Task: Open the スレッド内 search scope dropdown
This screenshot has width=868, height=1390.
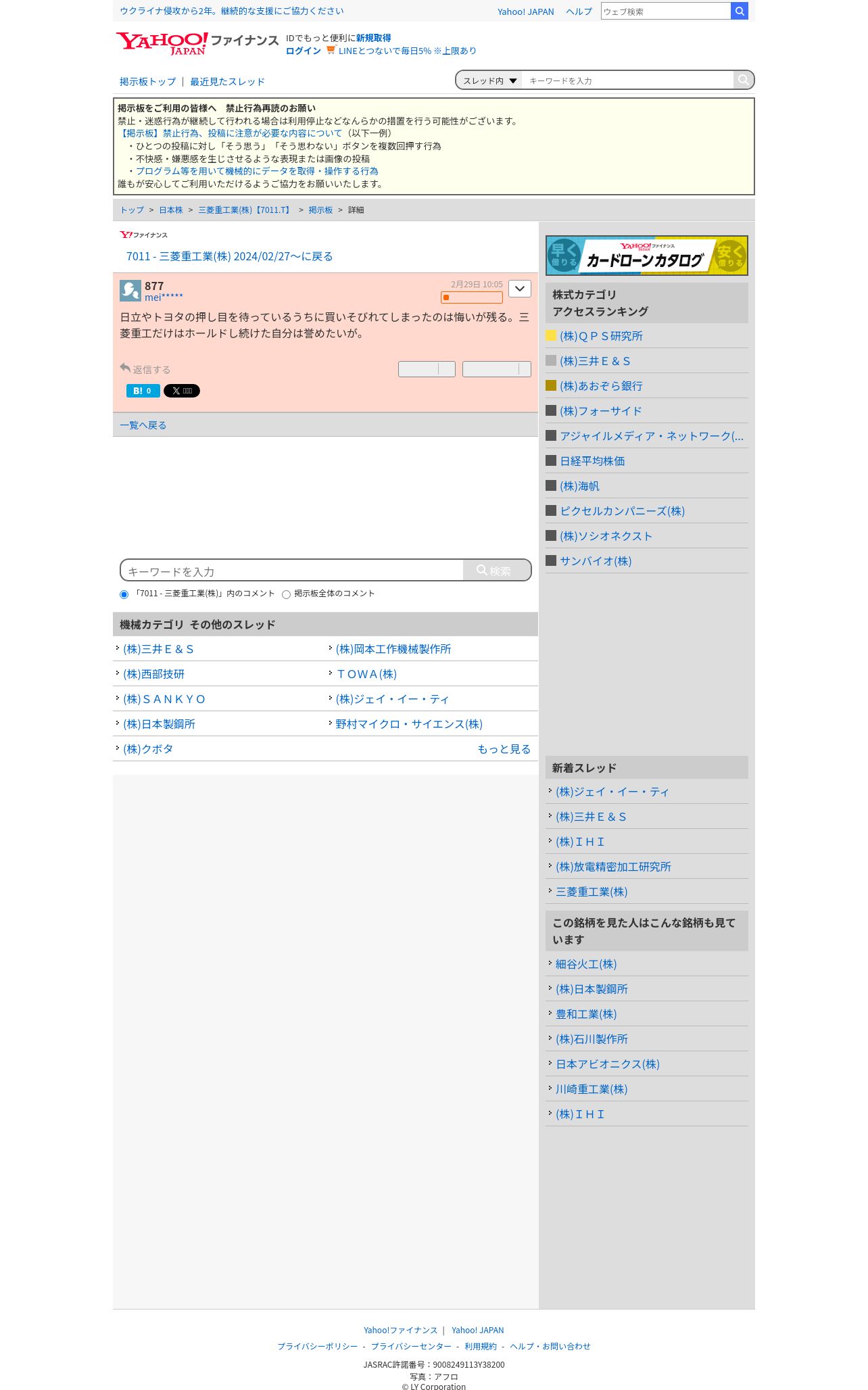Action: pyautogui.click(x=489, y=80)
